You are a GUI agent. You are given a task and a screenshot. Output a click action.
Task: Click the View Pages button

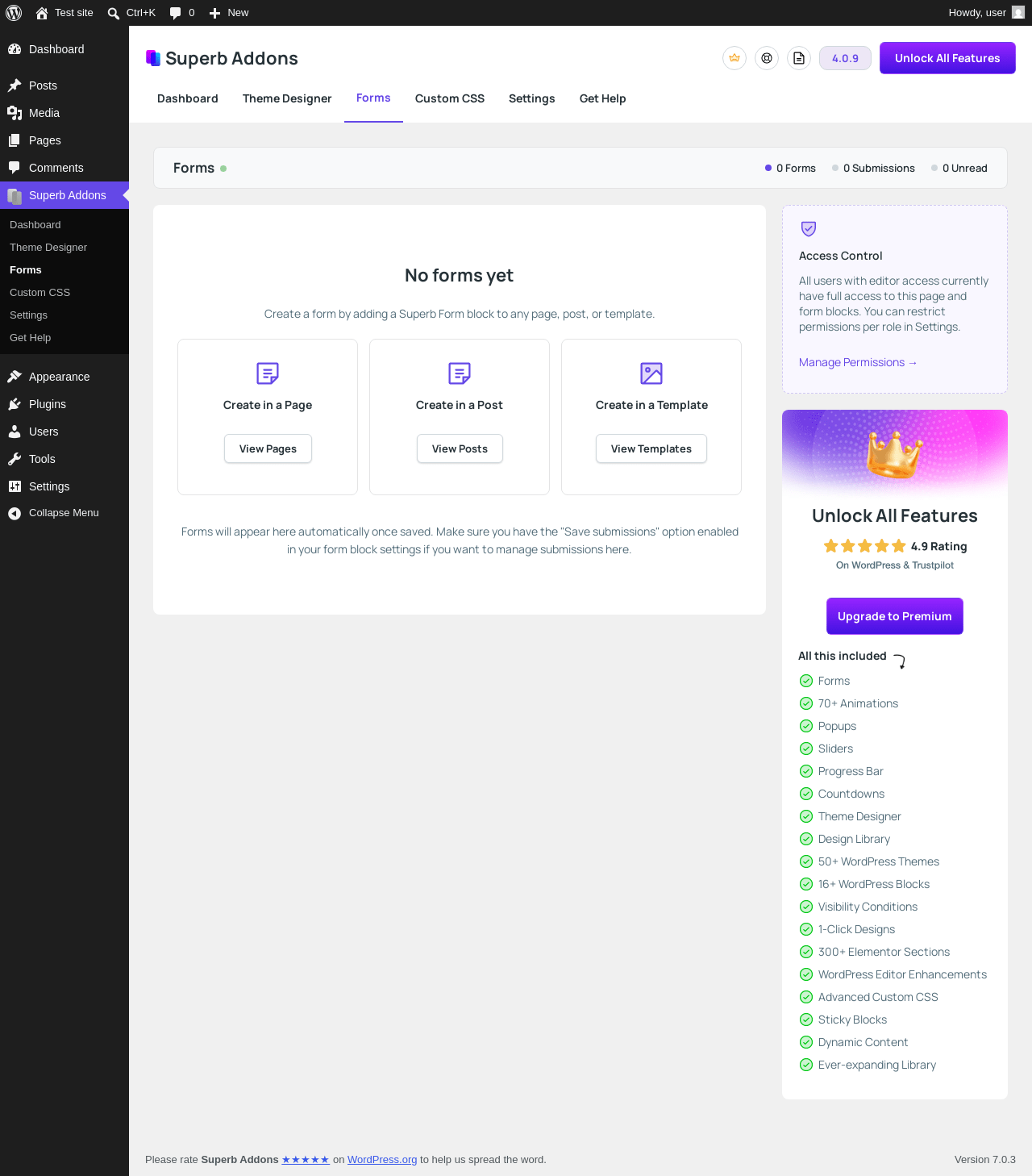coord(268,448)
